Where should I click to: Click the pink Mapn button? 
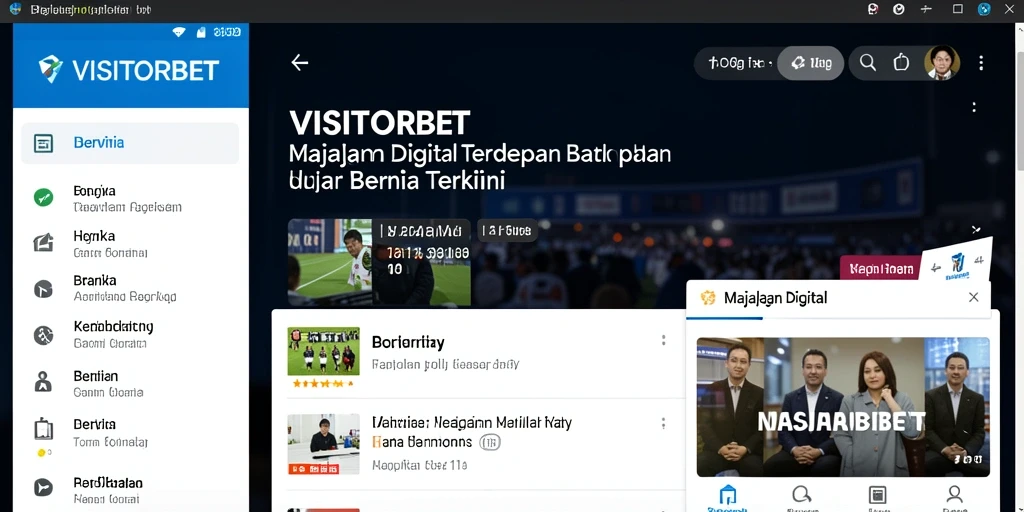click(x=880, y=267)
